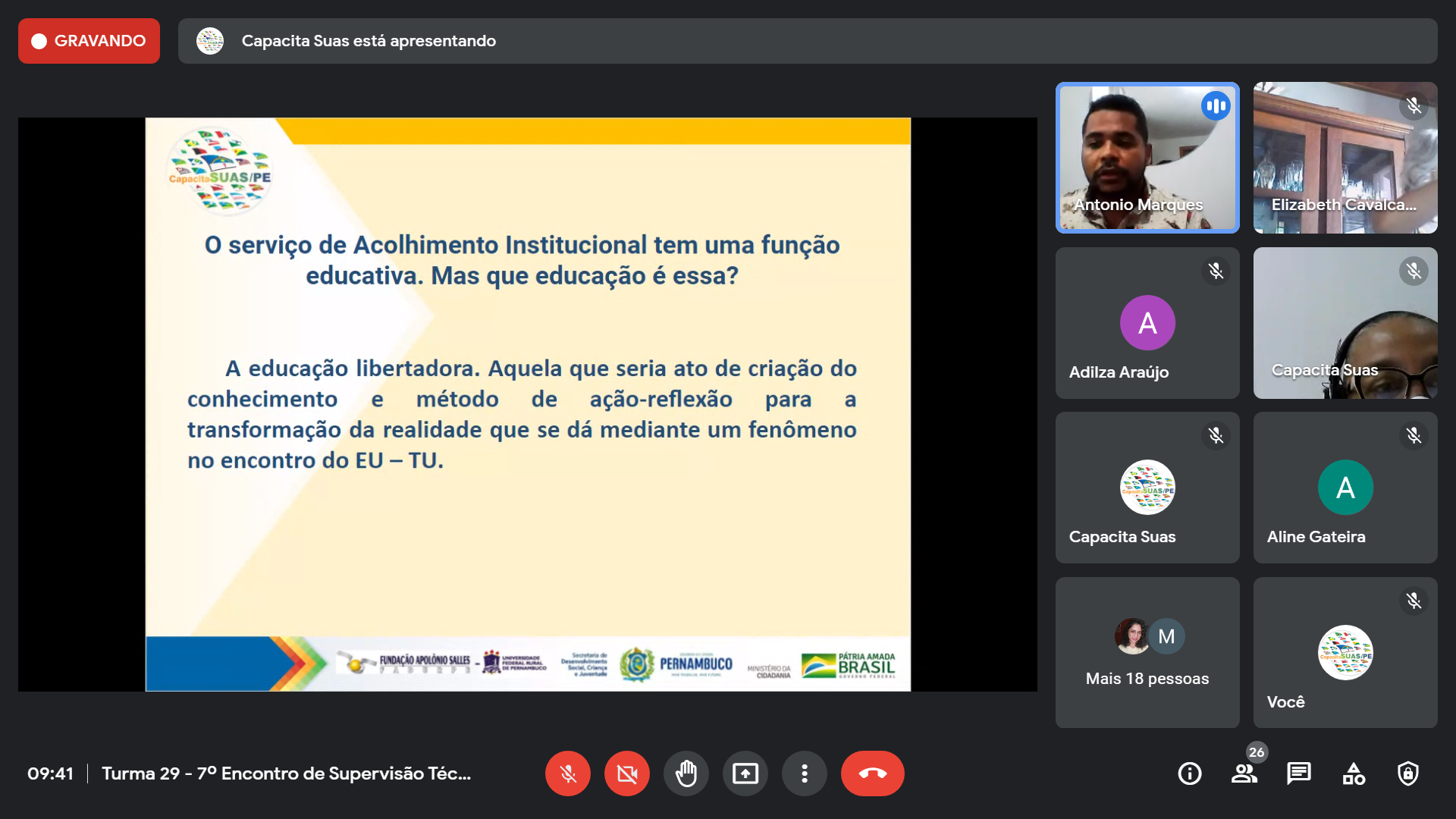Expand the Mais 18 pessoas tile
The width and height of the screenshot is (1456, 819).
click(x=1147, y=652)
